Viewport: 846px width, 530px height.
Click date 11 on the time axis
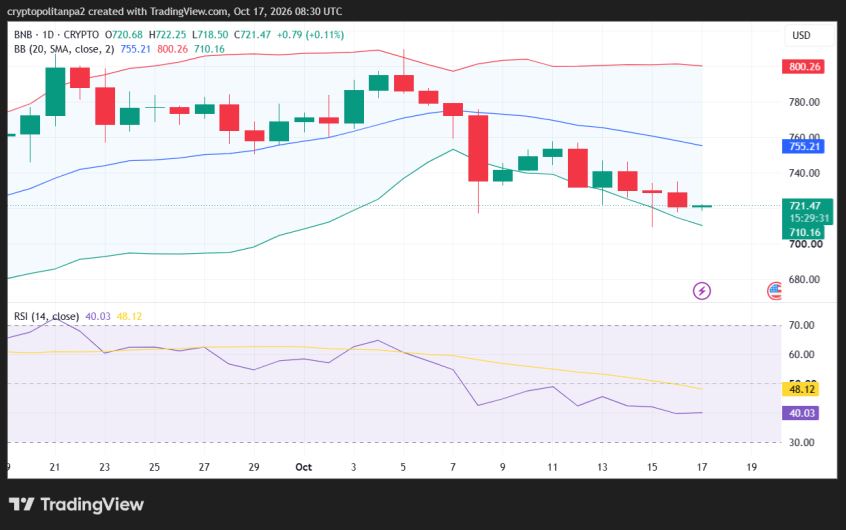pyautogui.click(x=552, y=467)
